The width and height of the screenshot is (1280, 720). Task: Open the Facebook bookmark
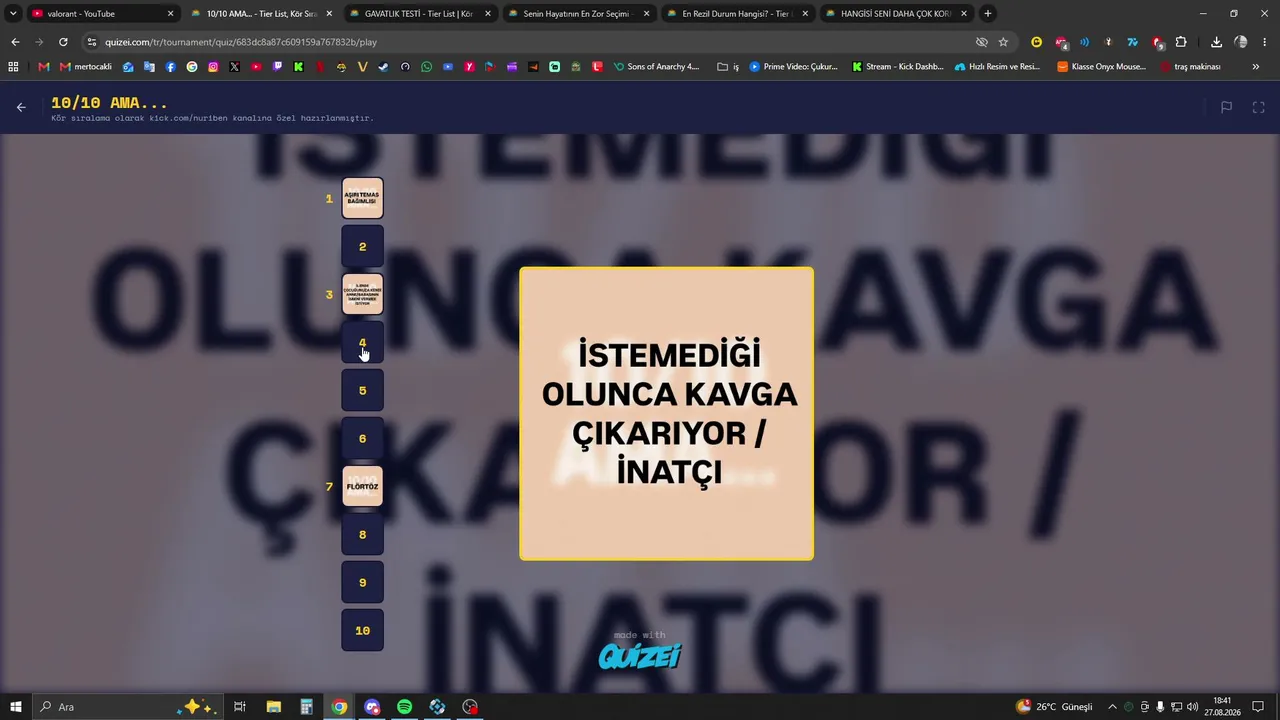170,67
